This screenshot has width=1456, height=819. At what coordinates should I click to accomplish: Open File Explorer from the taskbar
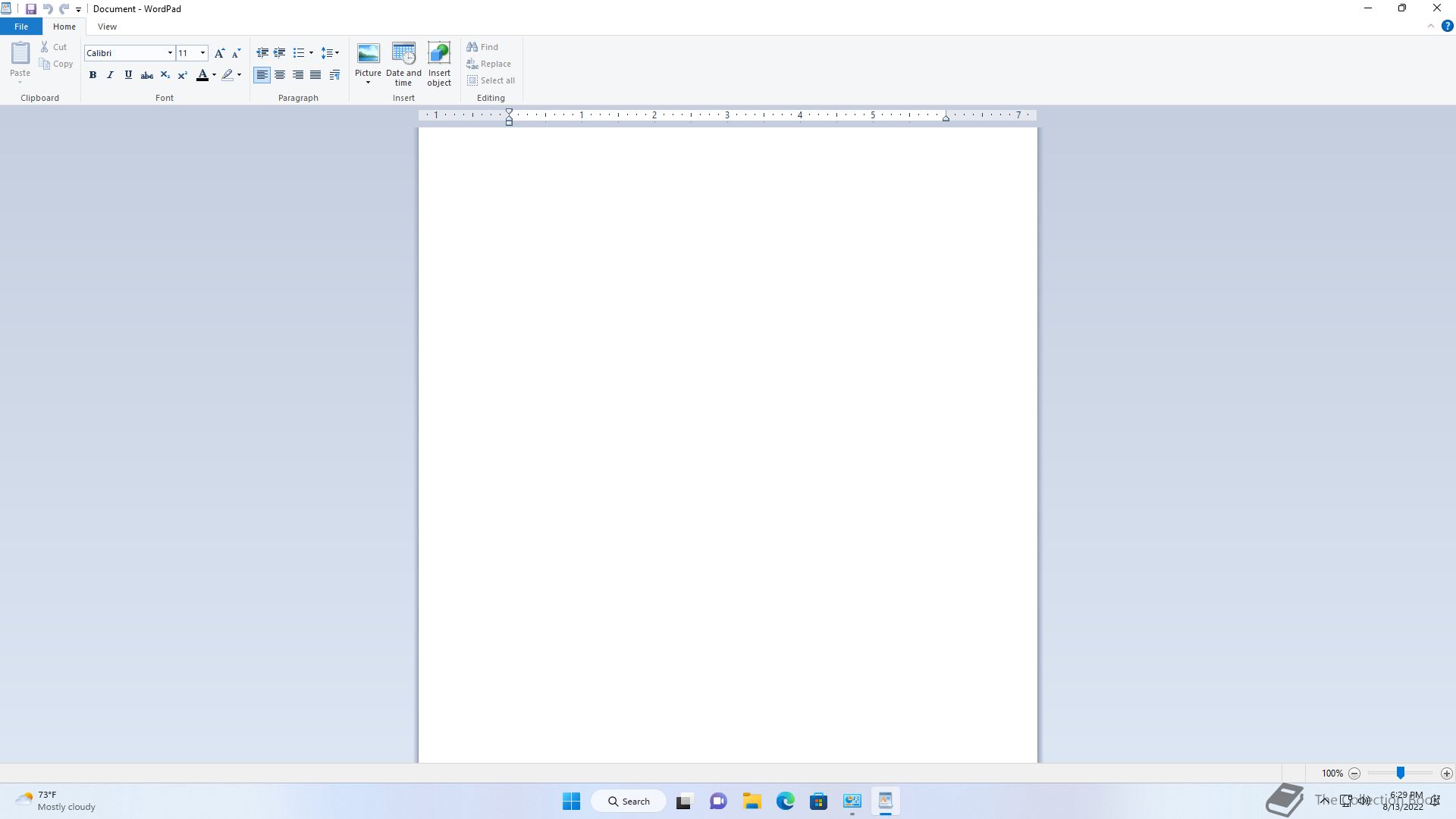pyautogui.click(x=752, y=801)
